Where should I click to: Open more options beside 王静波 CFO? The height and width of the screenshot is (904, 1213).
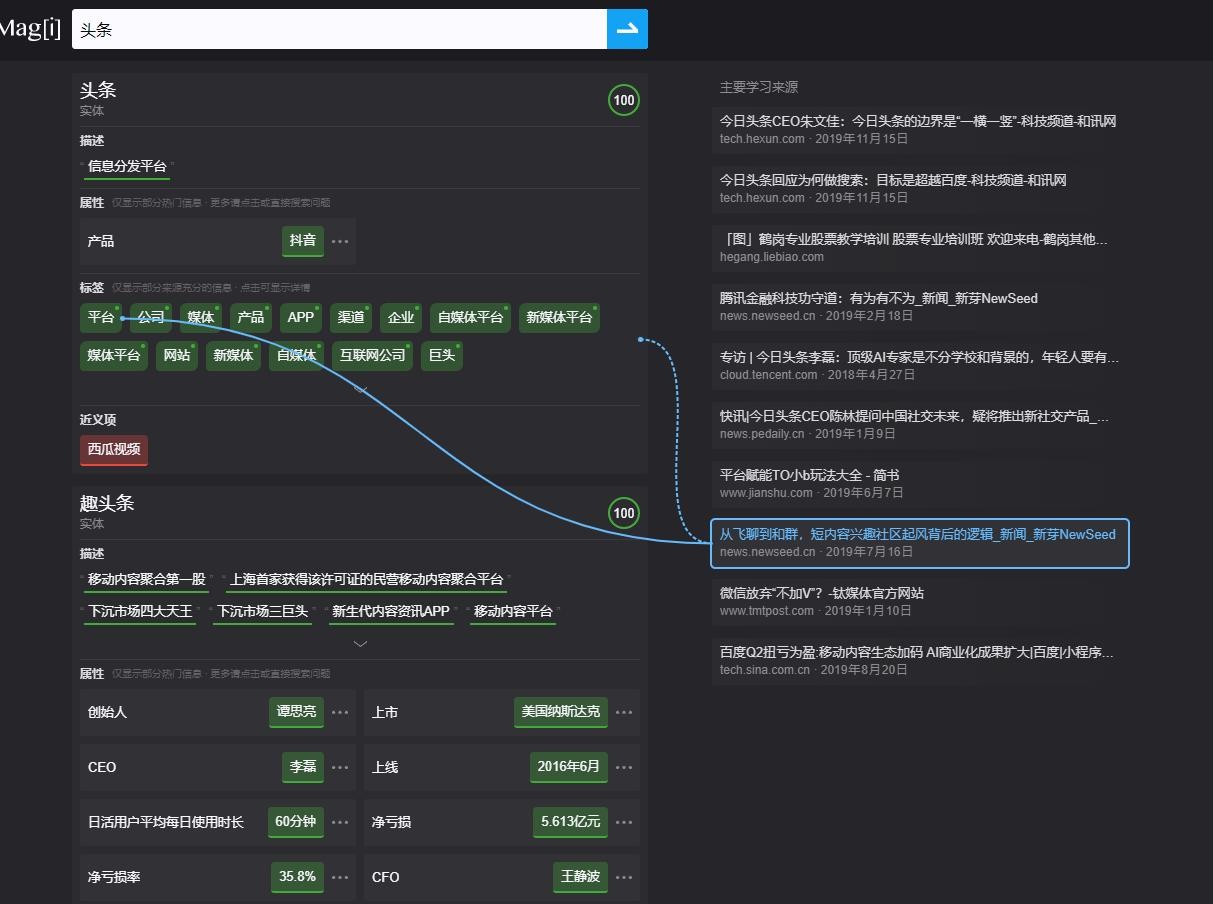(624, 877)
